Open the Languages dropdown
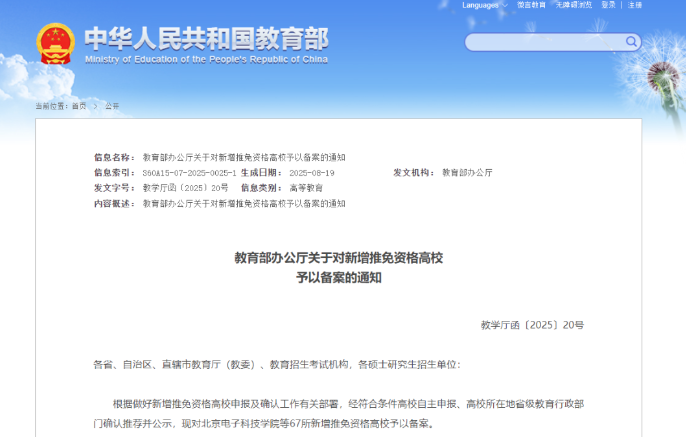Screen dimensions: 686x443 tap(485, 5)
